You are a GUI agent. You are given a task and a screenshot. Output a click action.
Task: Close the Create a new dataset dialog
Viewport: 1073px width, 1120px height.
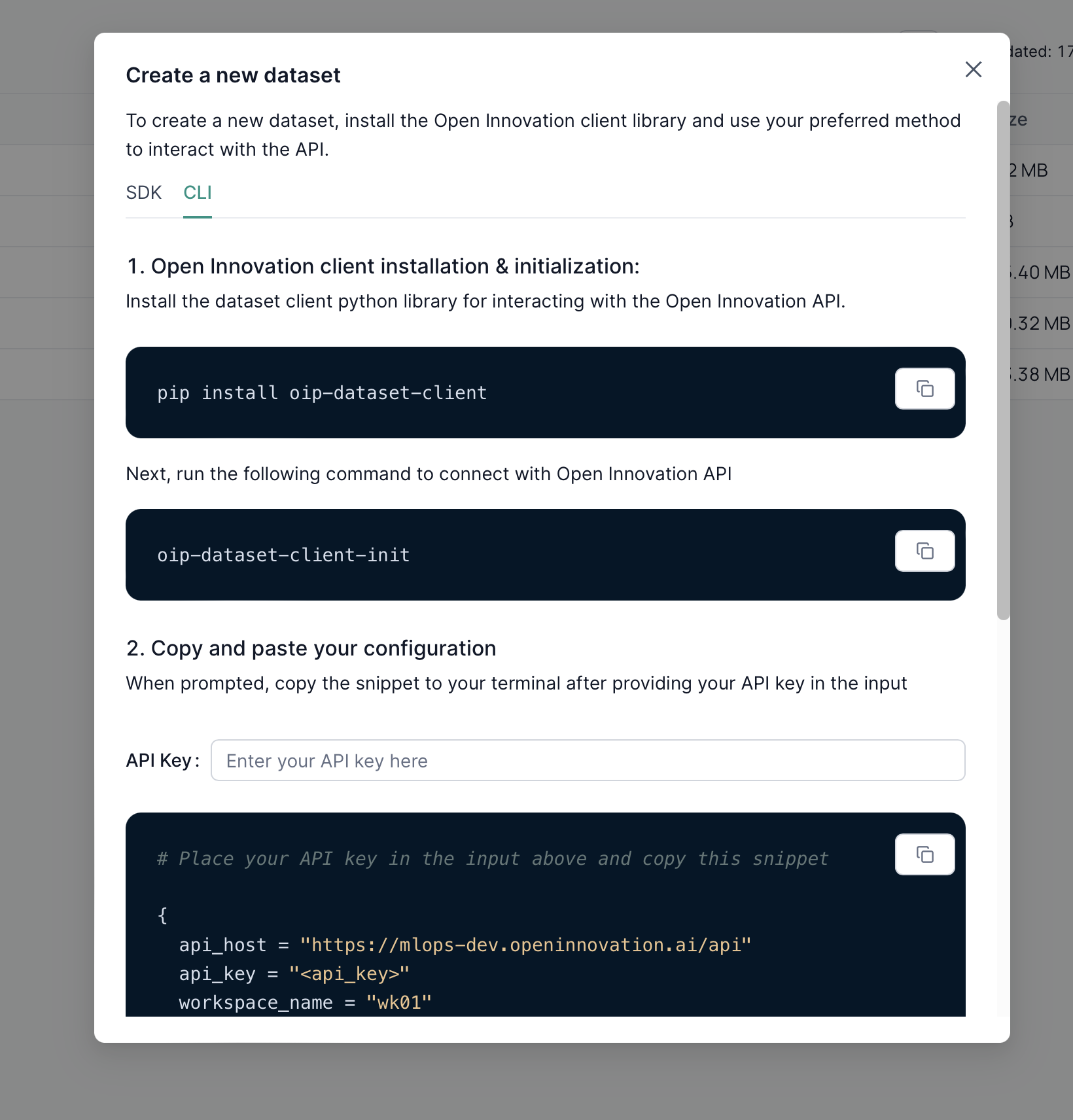(973, 70)
